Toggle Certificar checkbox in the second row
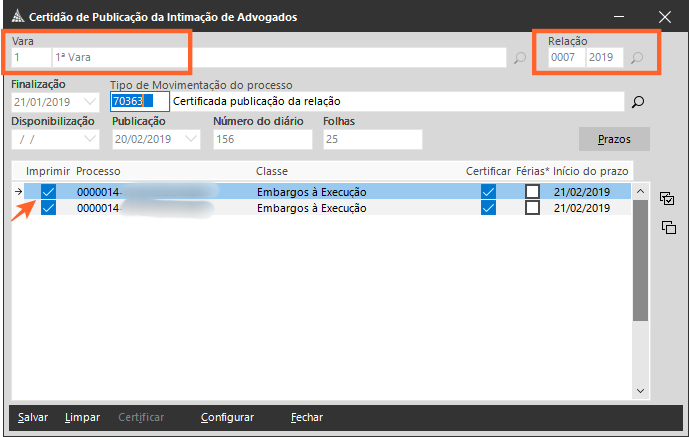This screenshot has width=689, height=437. (x=488, y=208)
